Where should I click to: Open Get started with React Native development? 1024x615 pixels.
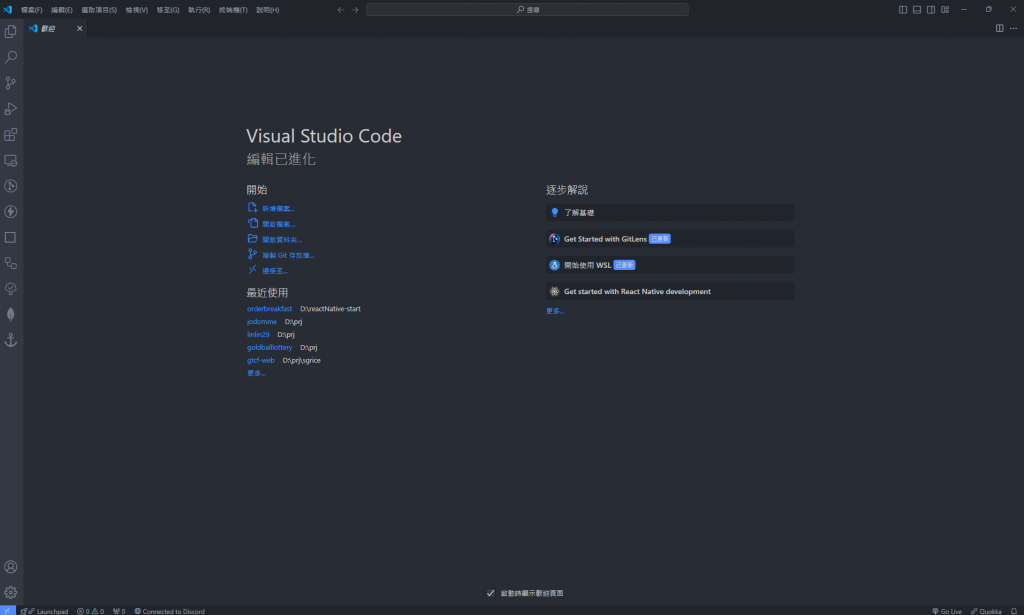pyautogui.click(x=670, y=291)
